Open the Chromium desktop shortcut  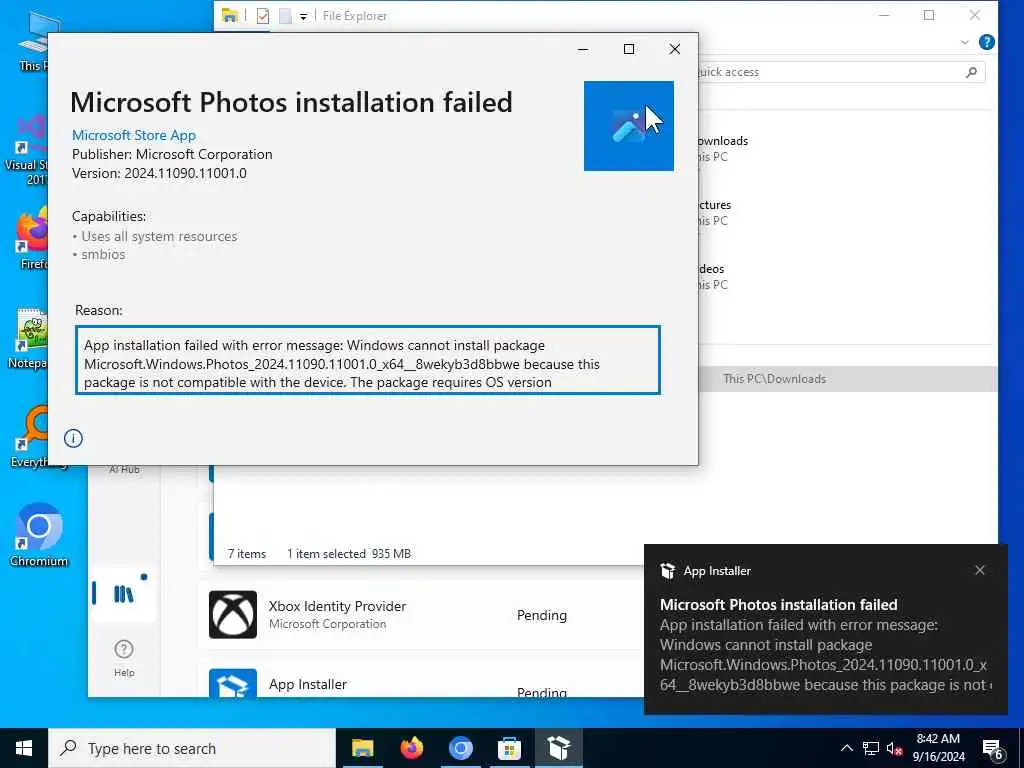39,534
